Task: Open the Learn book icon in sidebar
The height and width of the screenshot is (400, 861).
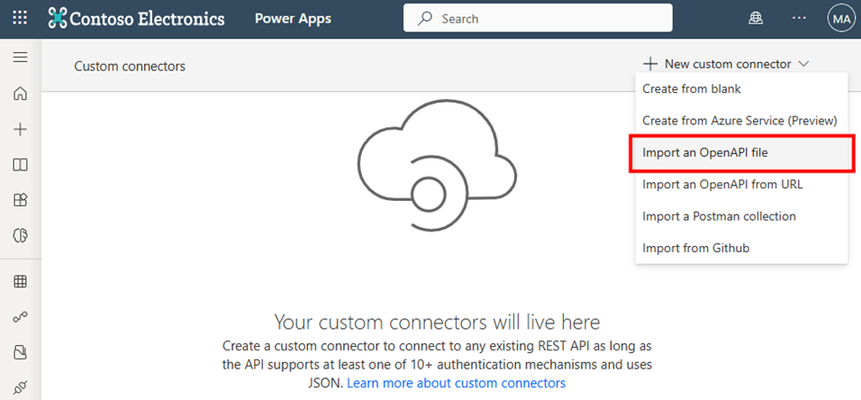Action: (x=20, y=165)
